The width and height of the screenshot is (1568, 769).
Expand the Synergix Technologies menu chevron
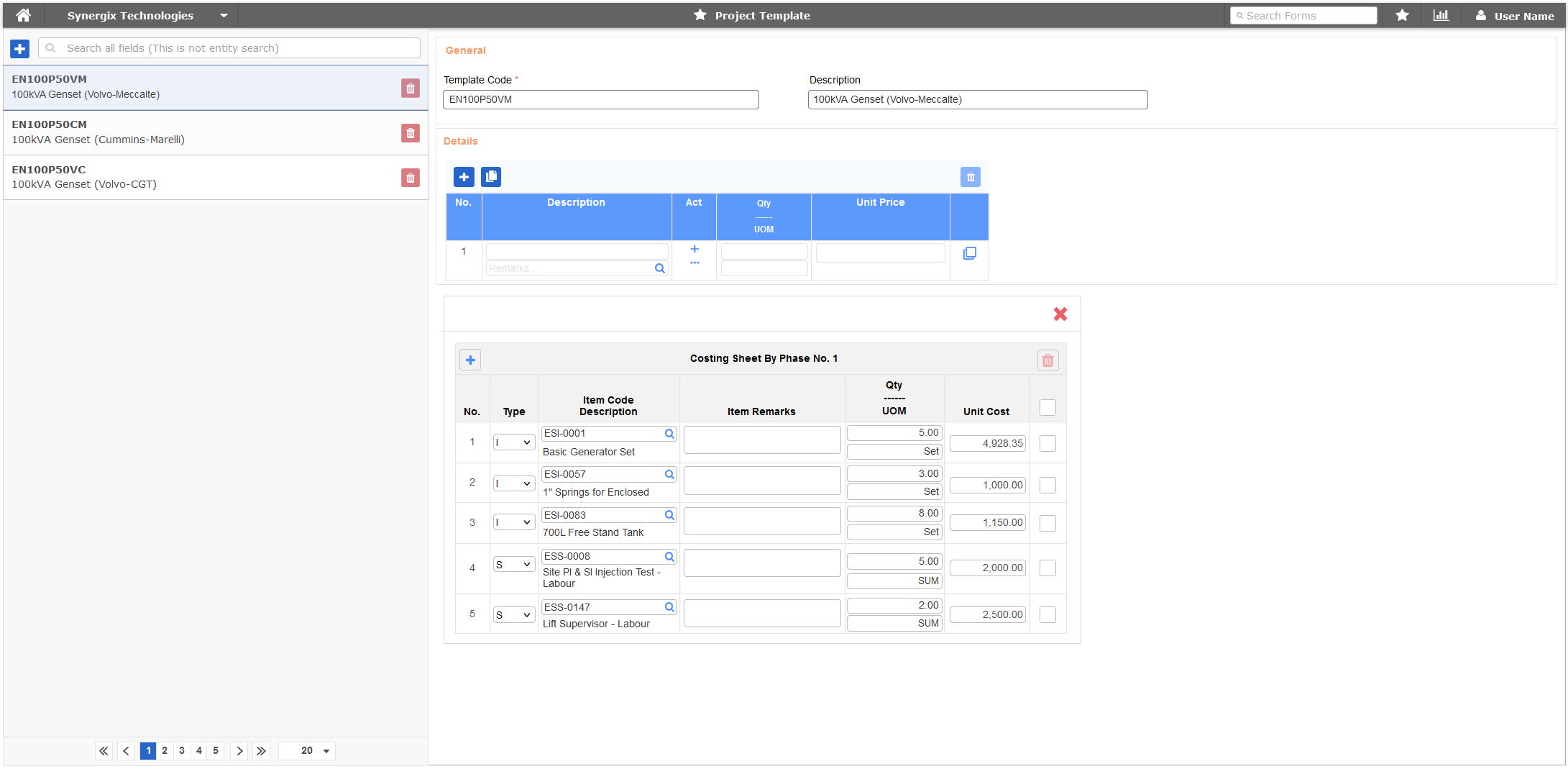click(223, 15)
